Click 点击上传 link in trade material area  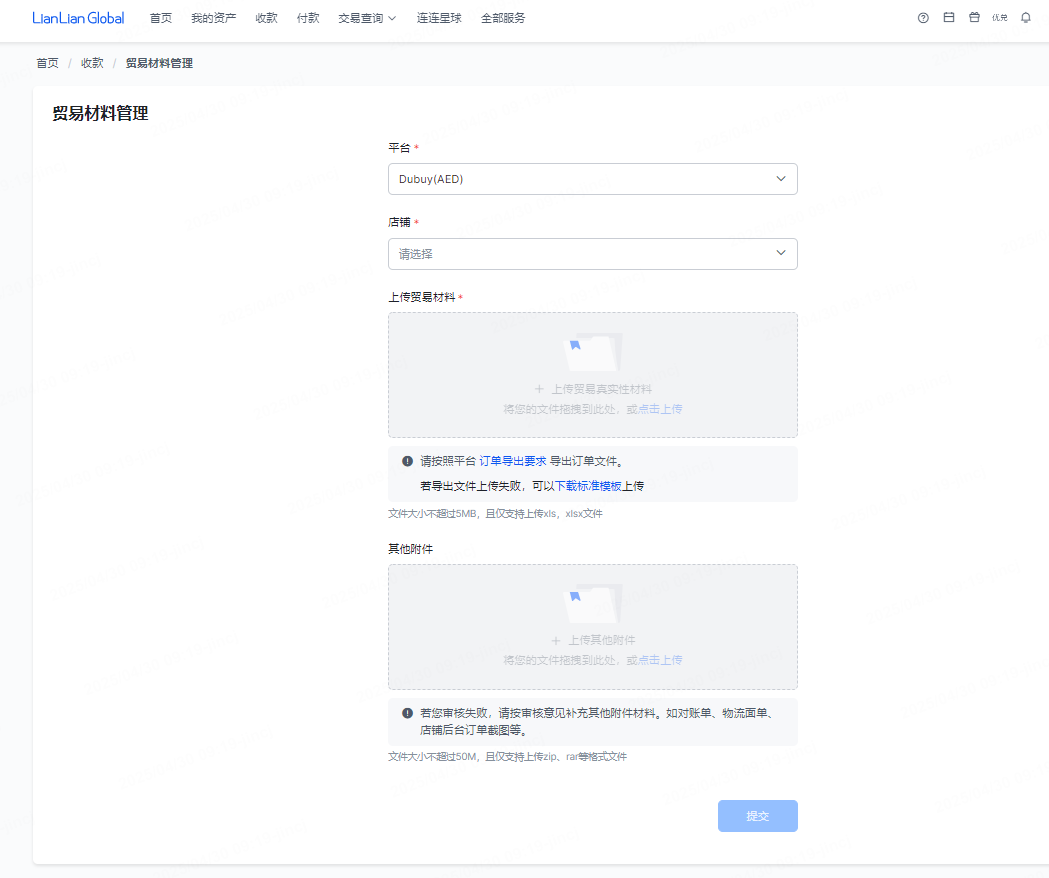coord(660,409)
